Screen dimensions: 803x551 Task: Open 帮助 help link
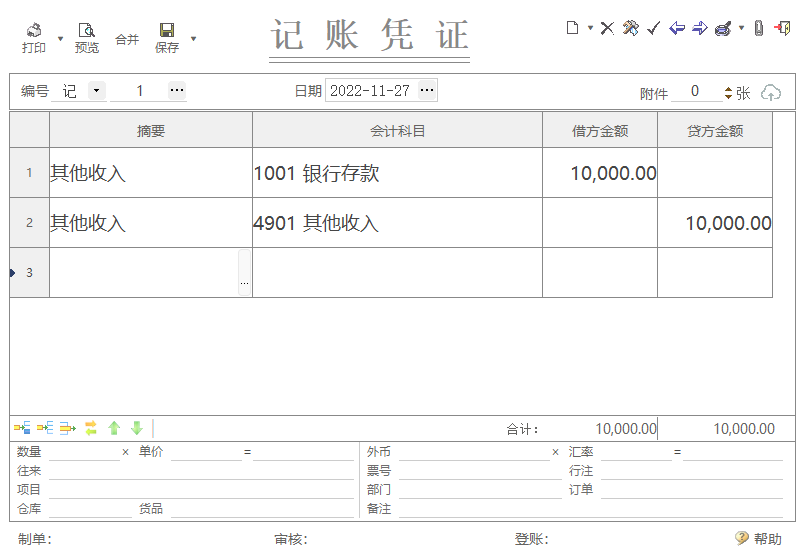pos(758,539)
